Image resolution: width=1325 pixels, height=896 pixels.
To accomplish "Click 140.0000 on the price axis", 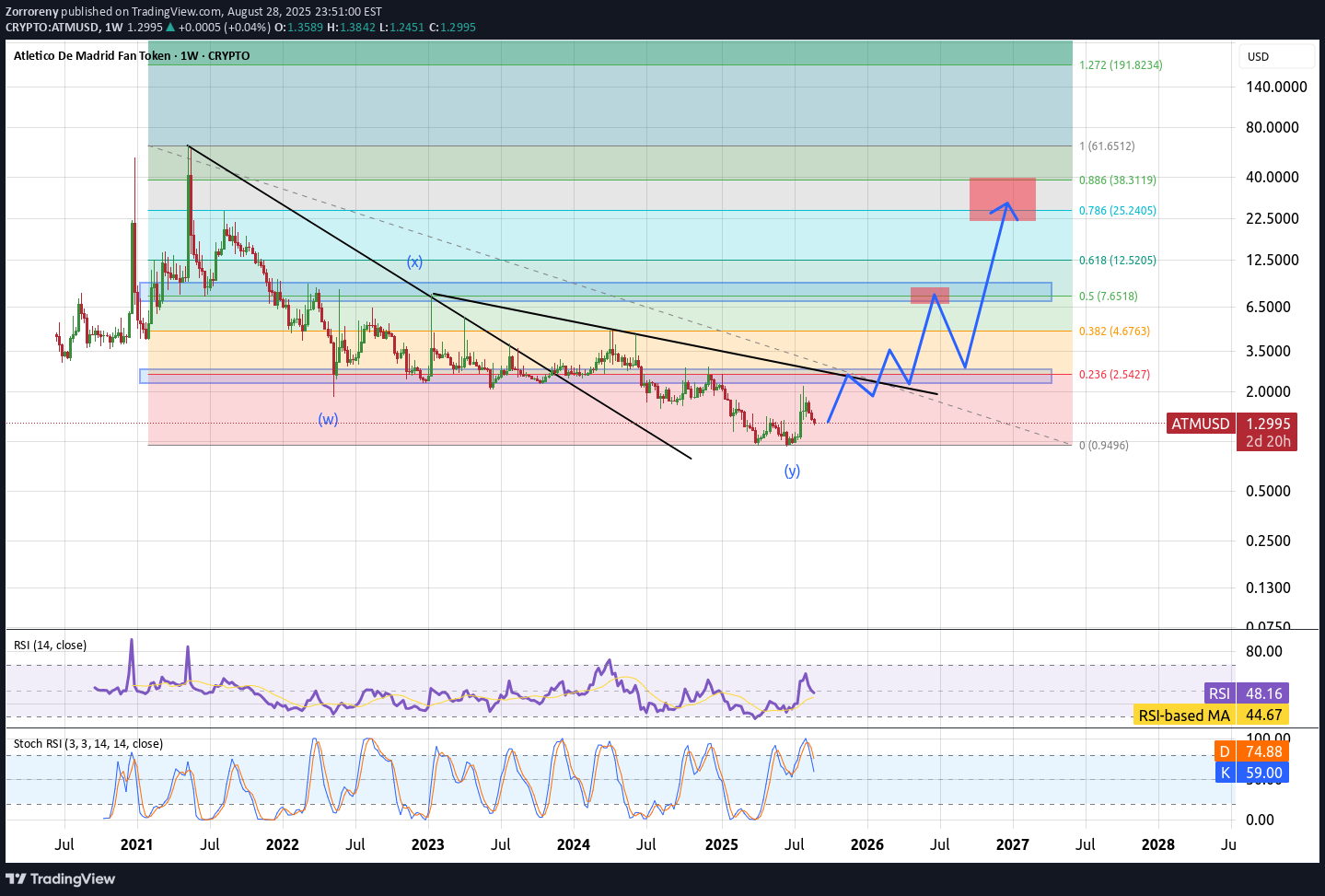I will click(x=1276, y=87).
